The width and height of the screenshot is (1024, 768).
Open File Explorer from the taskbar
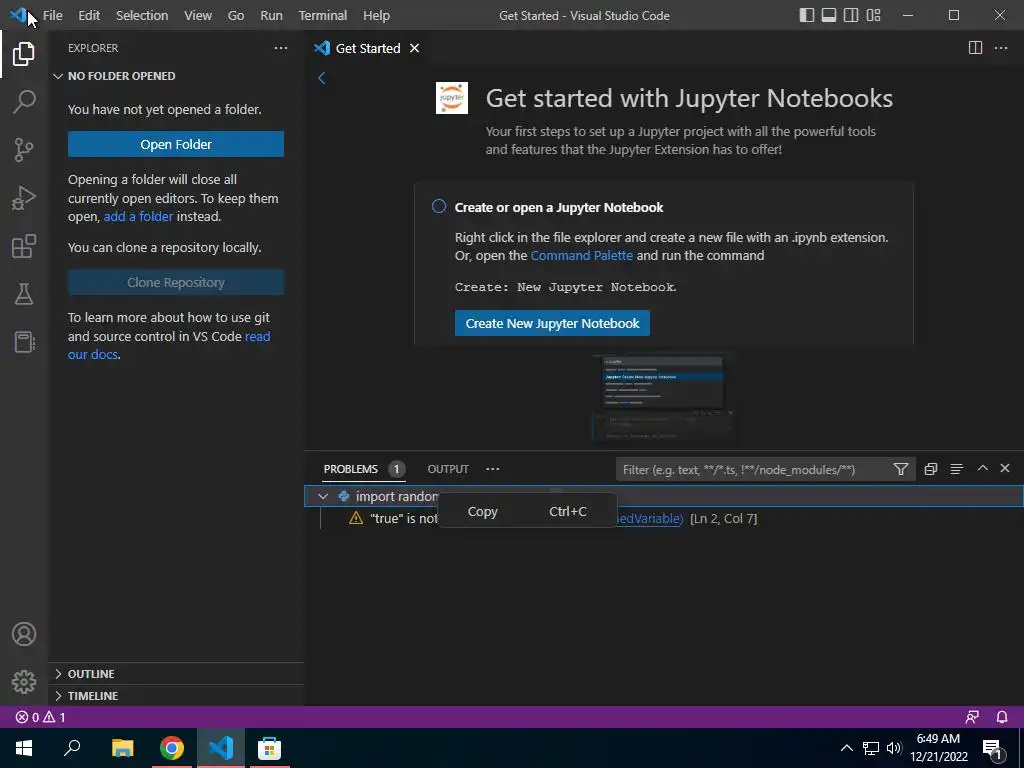pos(122,748)
